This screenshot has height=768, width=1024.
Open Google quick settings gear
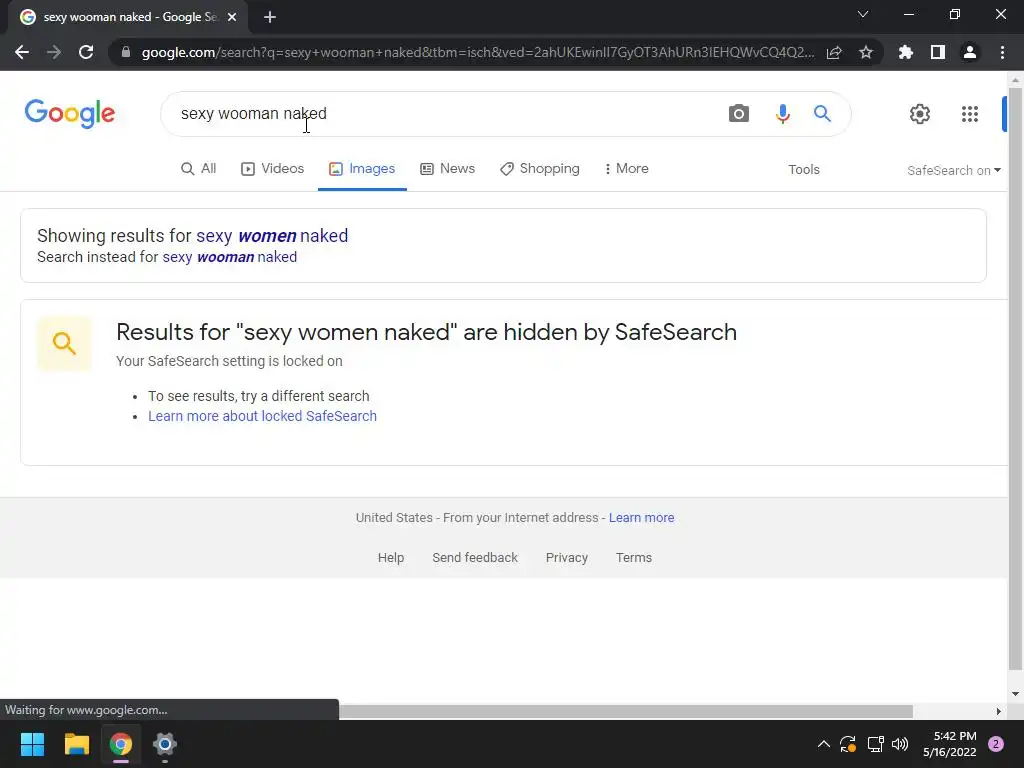(x=920, y=114)
